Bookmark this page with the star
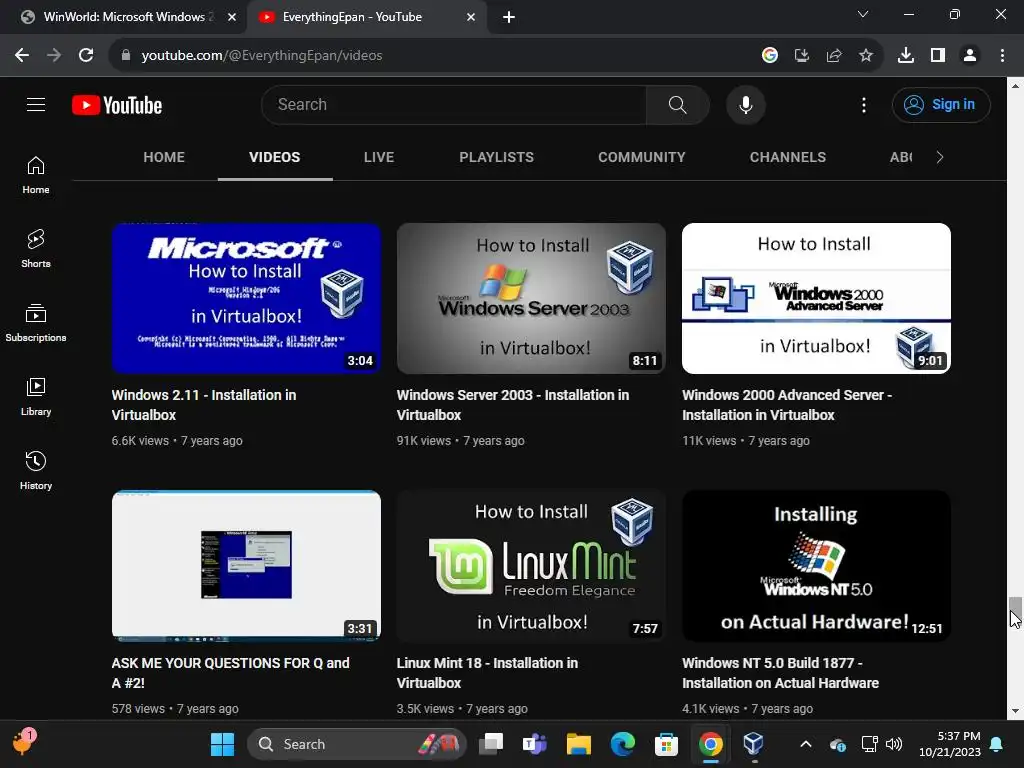1024x768 pixels. pos(865,56)
